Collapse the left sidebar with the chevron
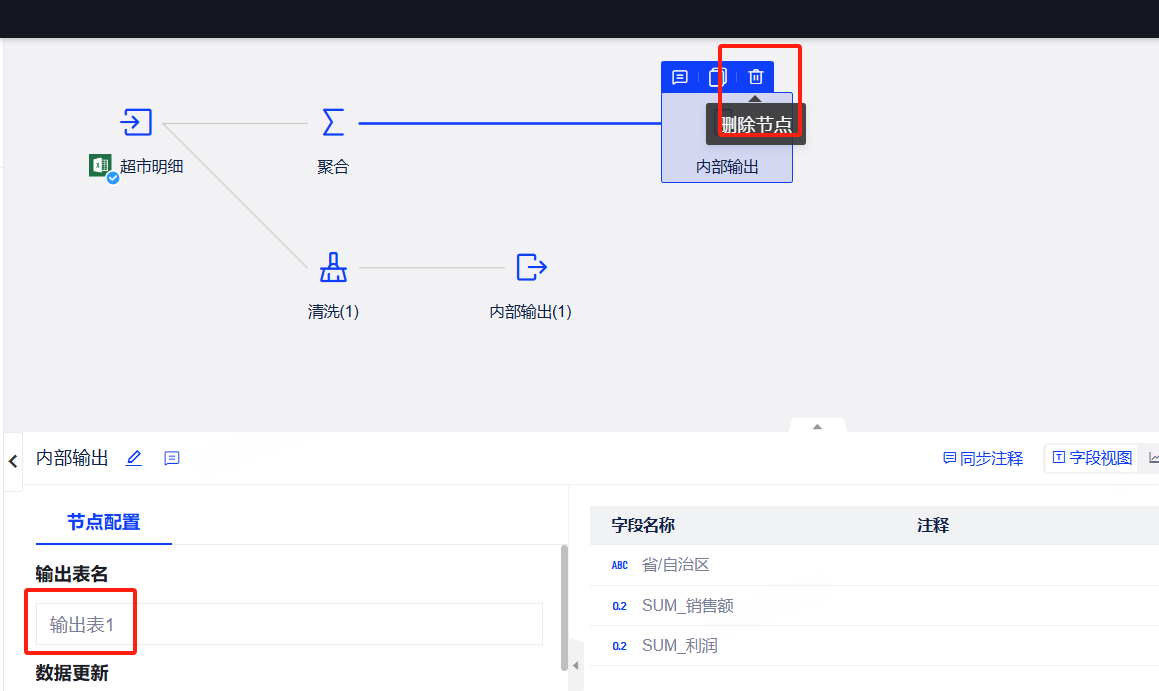1159x691 pixels. [x=13, y=461]
